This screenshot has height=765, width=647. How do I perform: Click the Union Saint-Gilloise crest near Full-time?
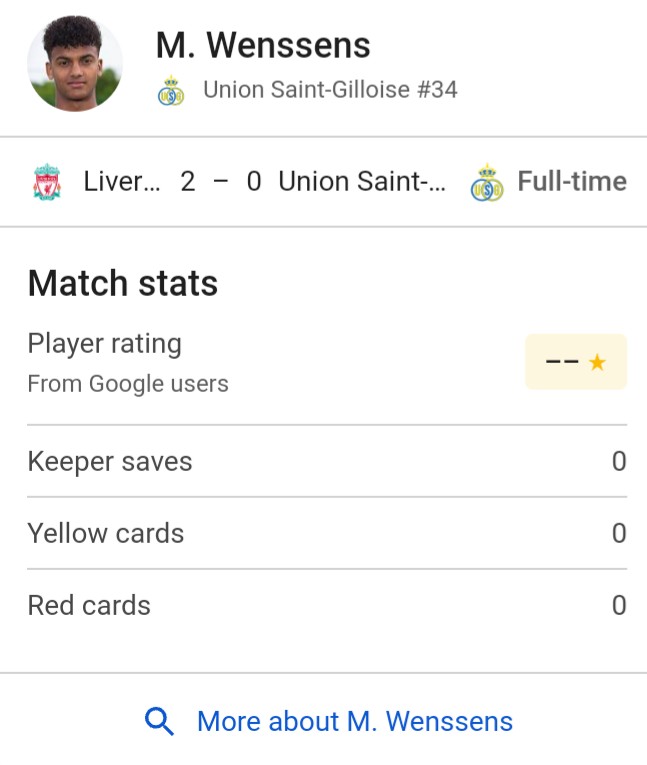pyautogui.click(x=486, y=182)
